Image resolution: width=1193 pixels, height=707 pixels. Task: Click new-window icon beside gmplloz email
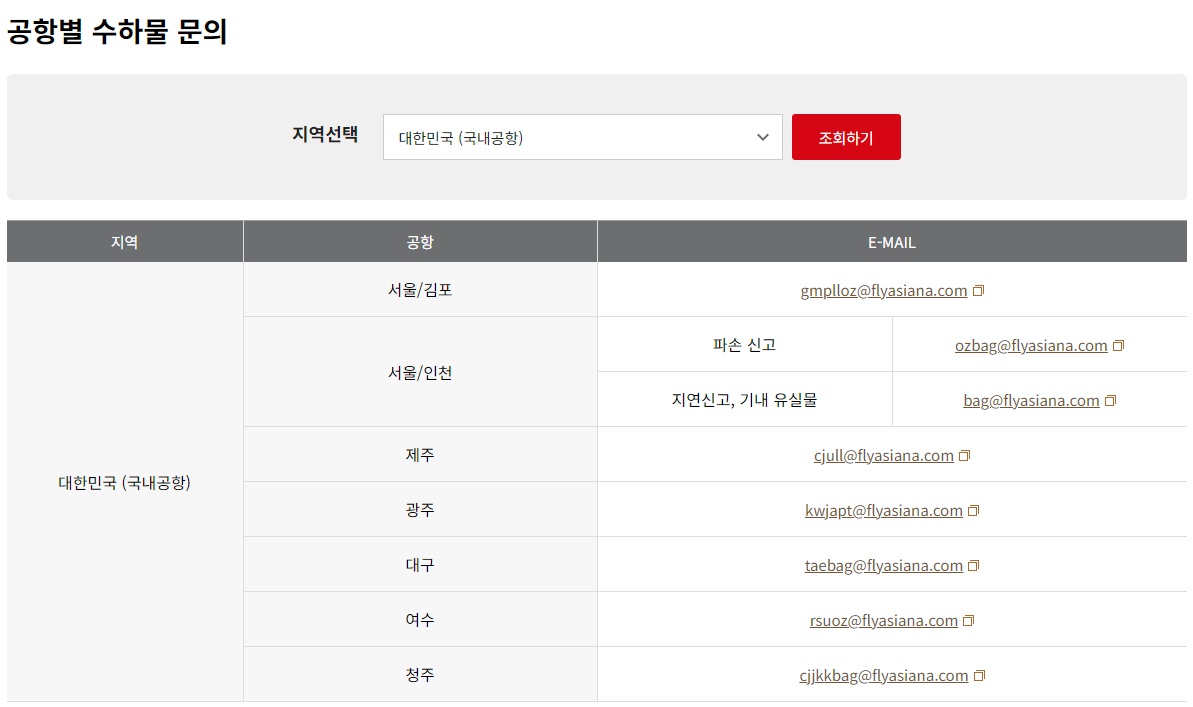978,291
